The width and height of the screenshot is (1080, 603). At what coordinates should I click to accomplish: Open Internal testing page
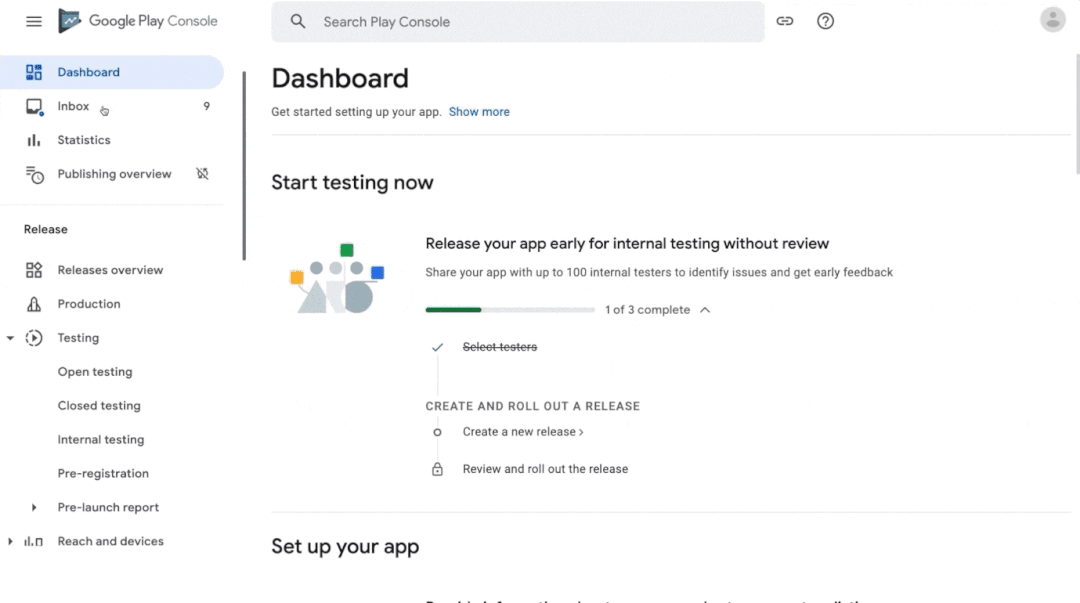point(101,440)
